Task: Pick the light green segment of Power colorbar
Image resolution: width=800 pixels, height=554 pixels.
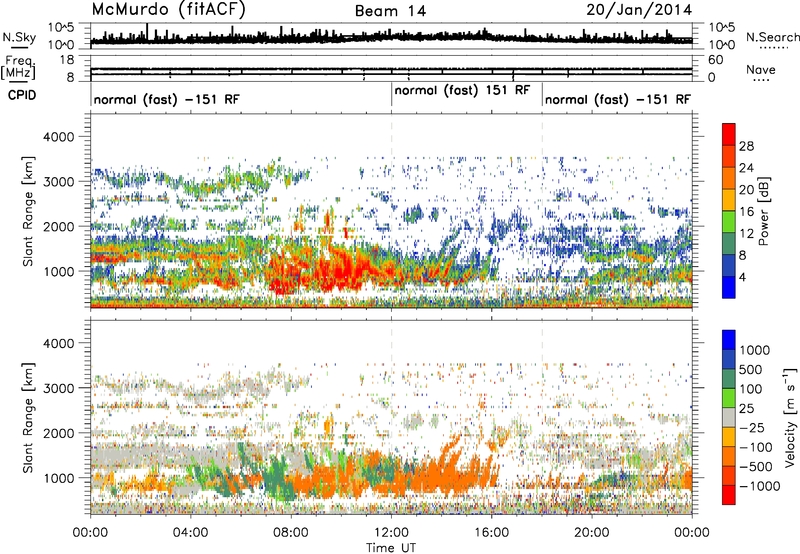Action: click(729, 222)
